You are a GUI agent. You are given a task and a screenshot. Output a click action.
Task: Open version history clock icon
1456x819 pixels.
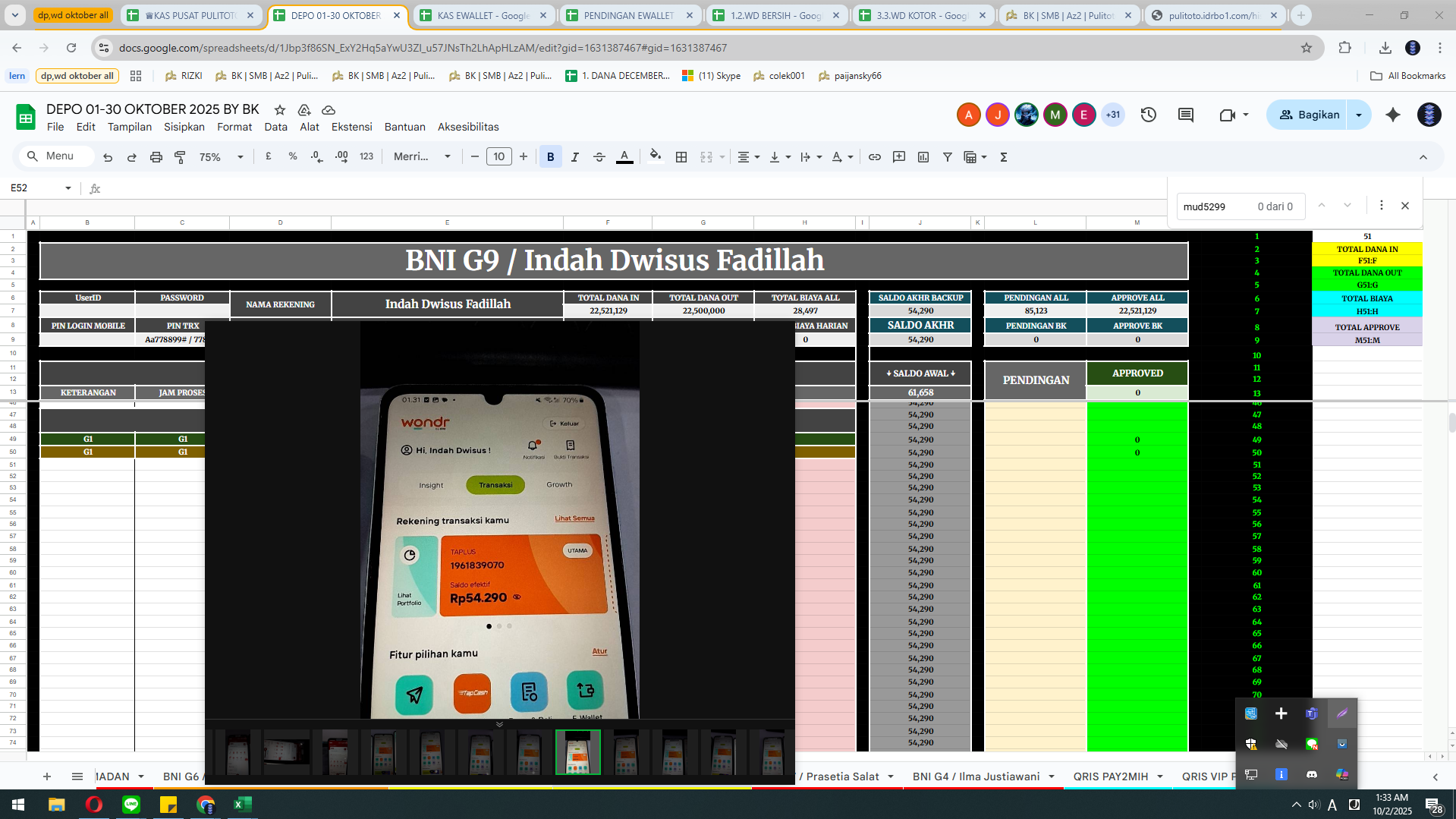point(1149,115)
